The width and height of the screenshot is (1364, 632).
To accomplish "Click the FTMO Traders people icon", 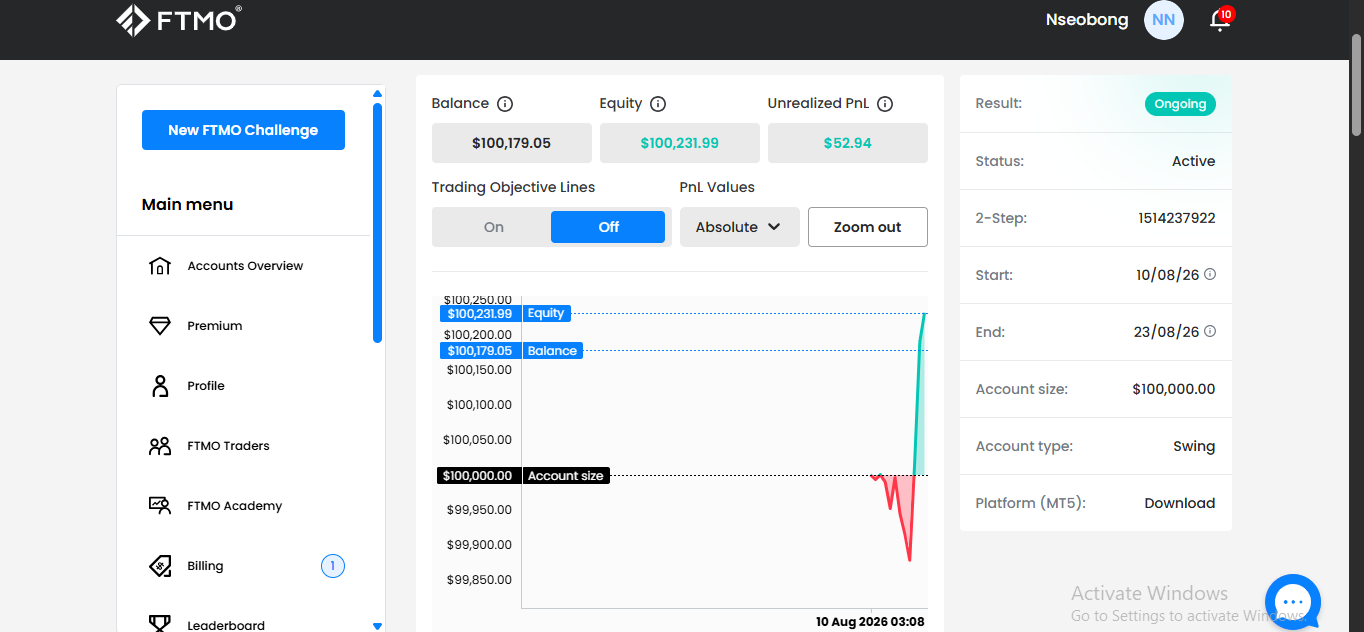I will pyautogui.click(x=160, y=446).
